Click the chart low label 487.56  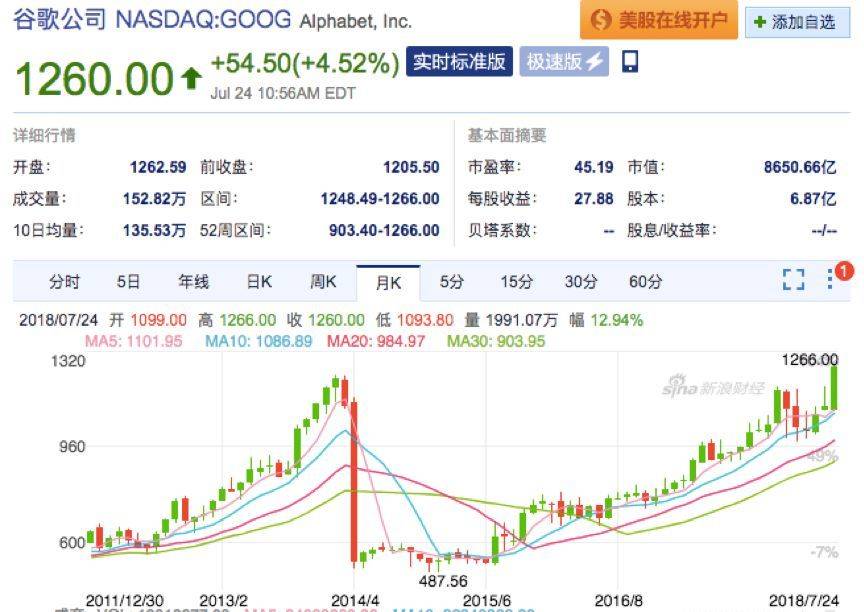click(443, 581)
